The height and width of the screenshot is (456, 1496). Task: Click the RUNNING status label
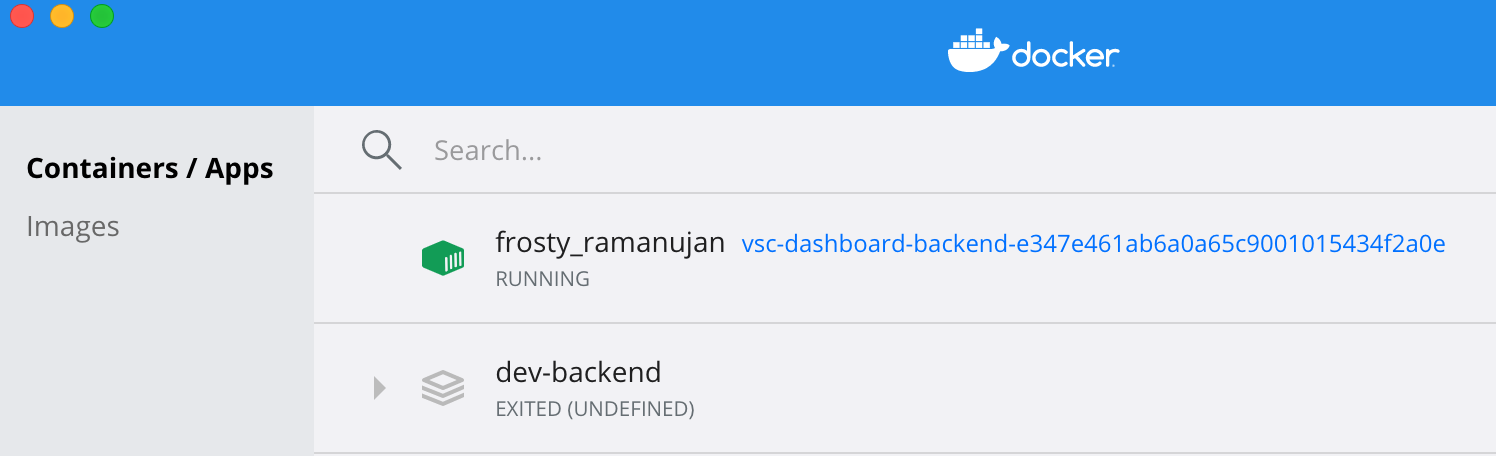tap(542, 279)
